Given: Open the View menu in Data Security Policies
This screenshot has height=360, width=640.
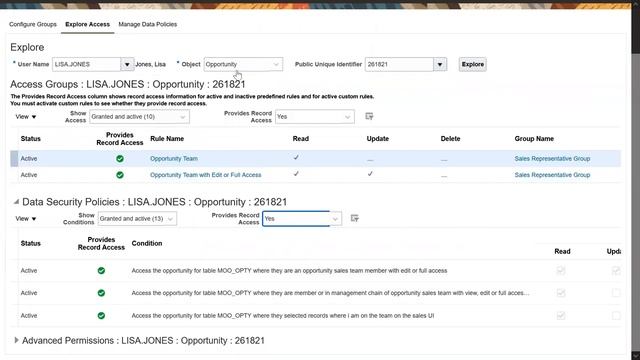Looking at the screenshot, I should (26, 219).
